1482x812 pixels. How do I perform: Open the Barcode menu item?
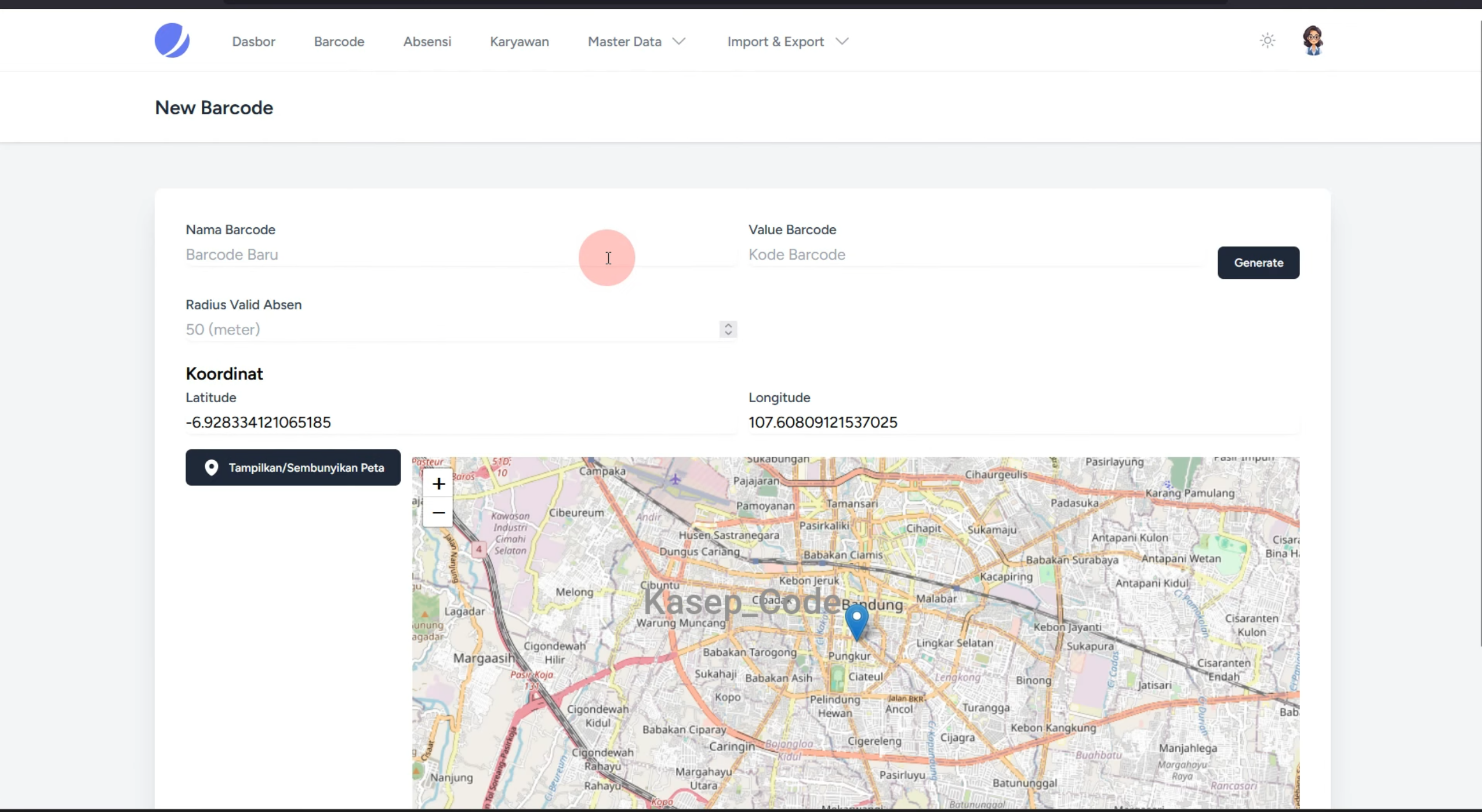point(339,42)
